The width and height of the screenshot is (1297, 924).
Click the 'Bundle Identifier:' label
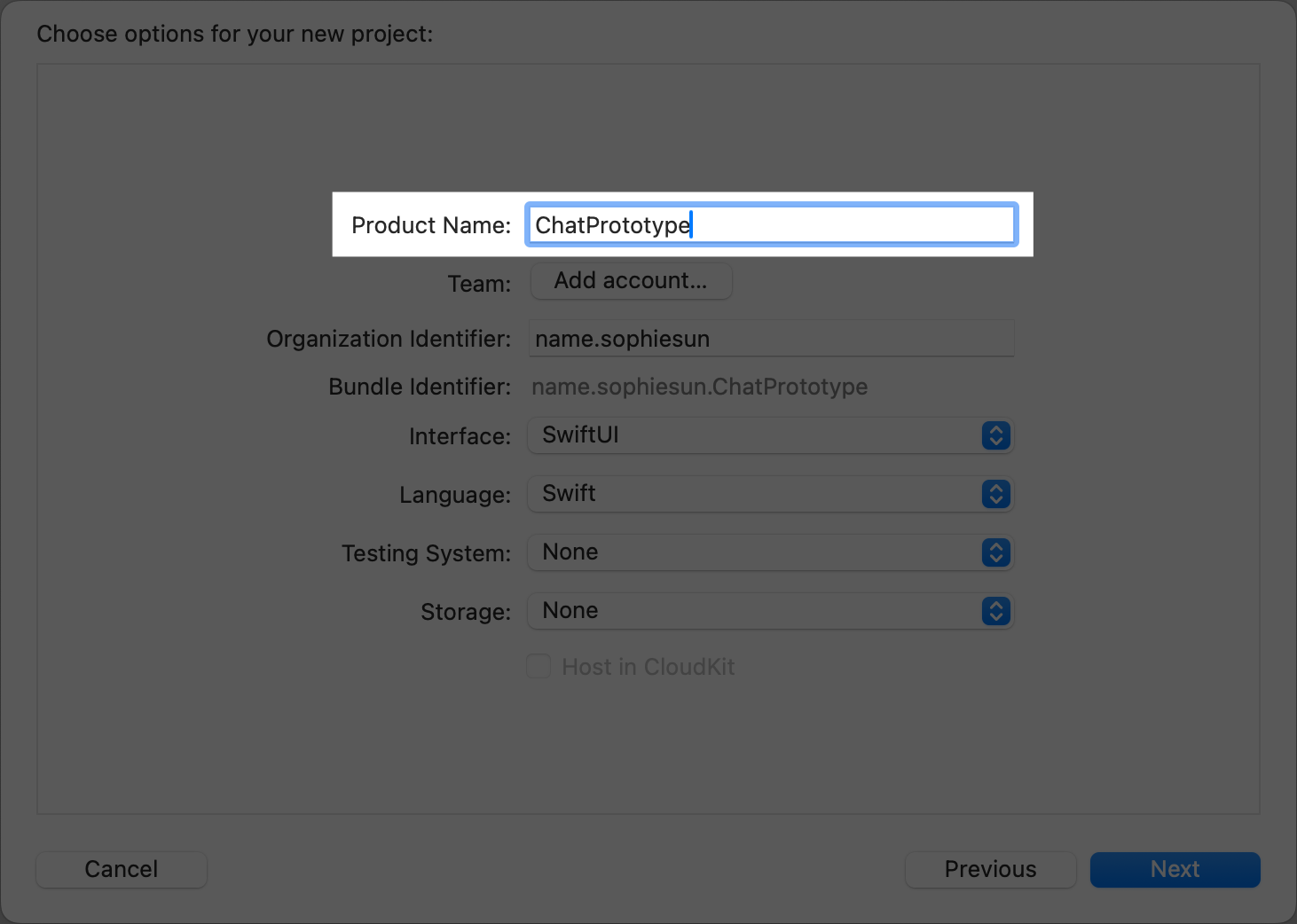420,387
